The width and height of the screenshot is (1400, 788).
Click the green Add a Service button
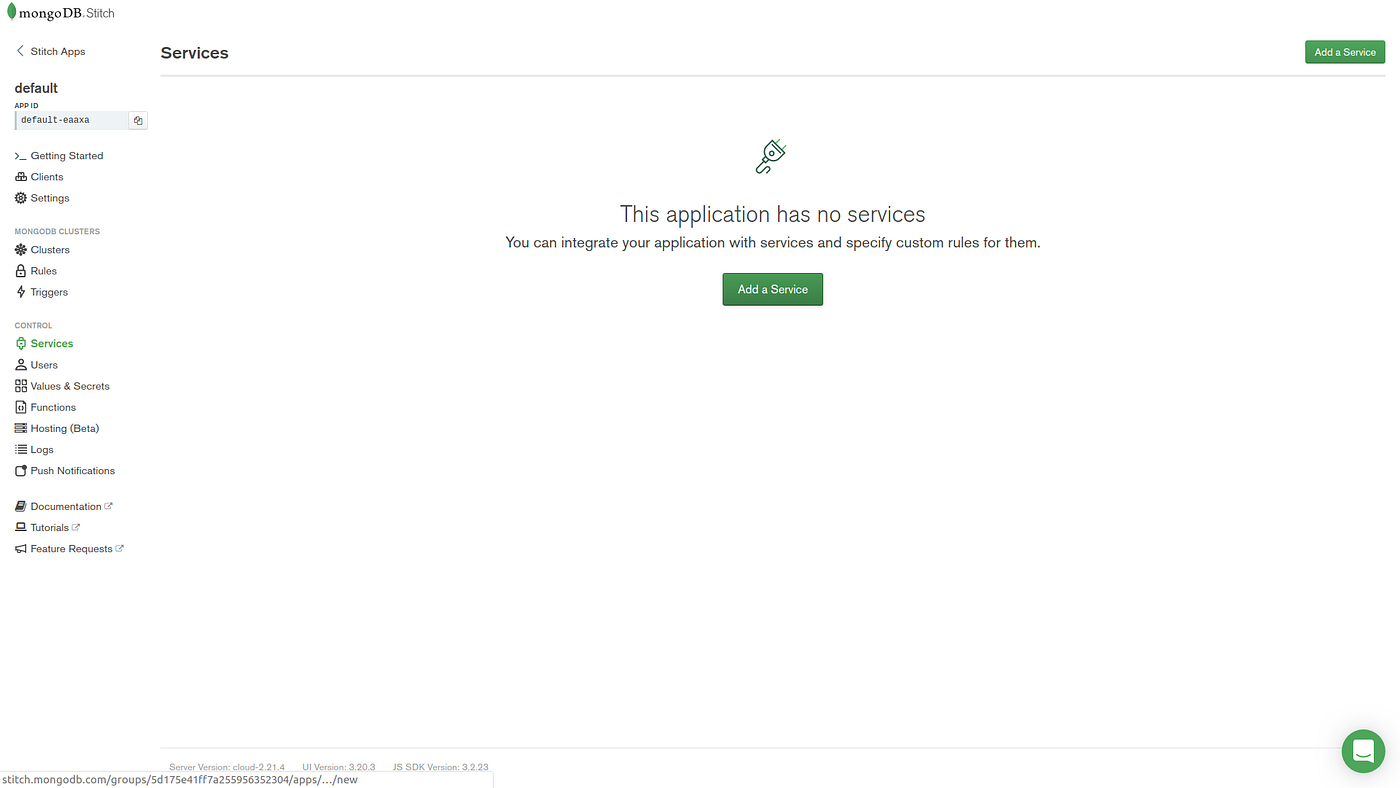pos(772,289)
